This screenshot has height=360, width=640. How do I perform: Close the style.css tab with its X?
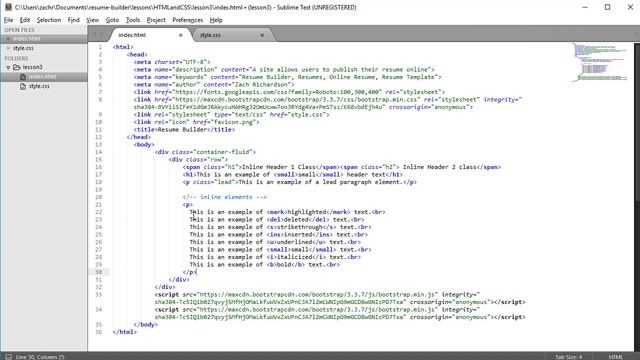[x=262, y=35]
